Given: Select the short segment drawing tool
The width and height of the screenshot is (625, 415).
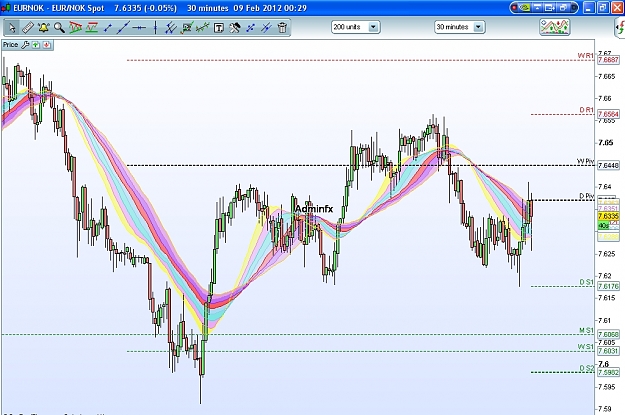Looking at the screenshot, I should point(107,28).
